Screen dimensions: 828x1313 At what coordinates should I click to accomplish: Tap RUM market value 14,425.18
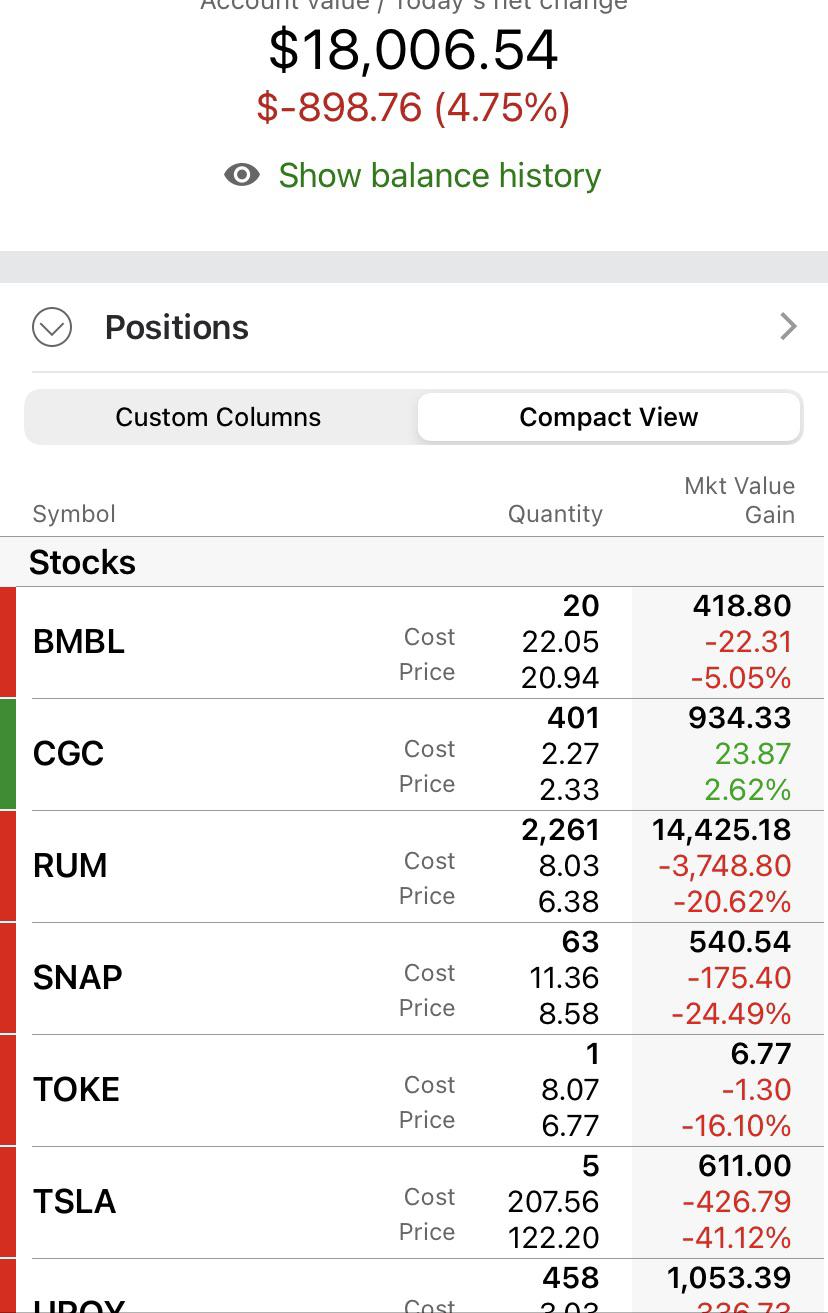tap(721, 830)
